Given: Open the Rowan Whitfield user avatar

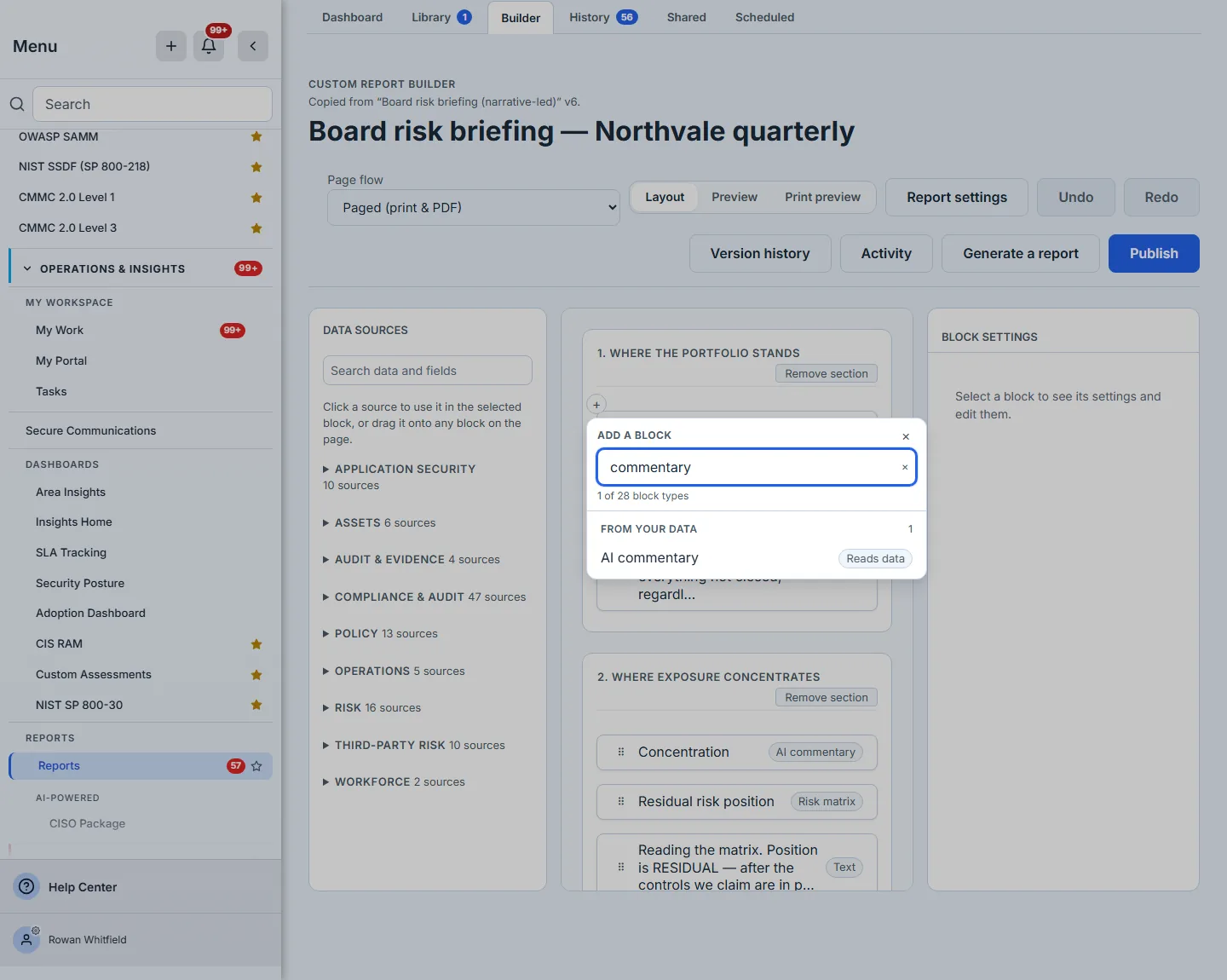Looking at the screenshot, I should 26,939.
